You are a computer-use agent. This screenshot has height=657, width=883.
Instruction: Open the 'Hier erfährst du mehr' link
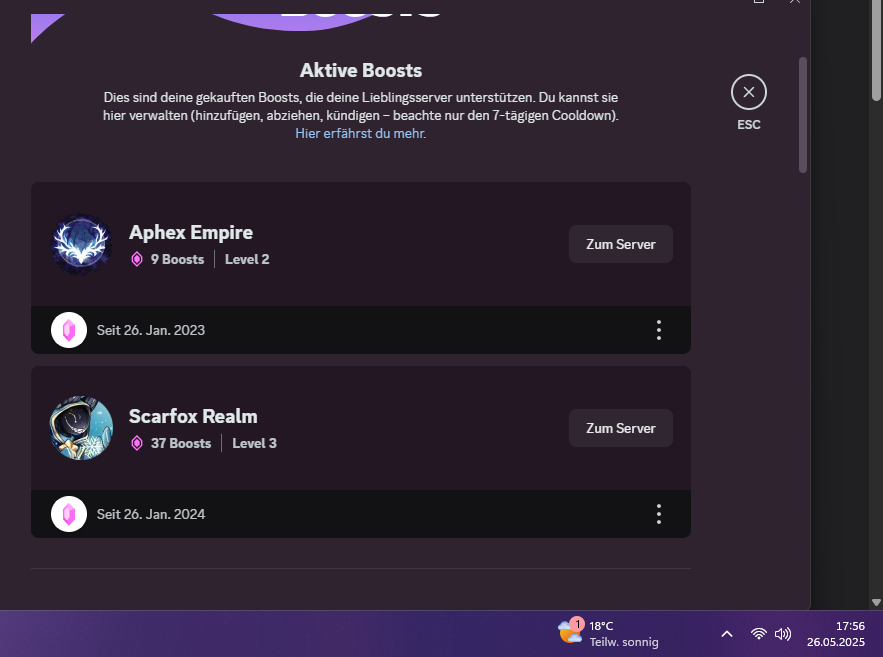[x=360, y=133]
